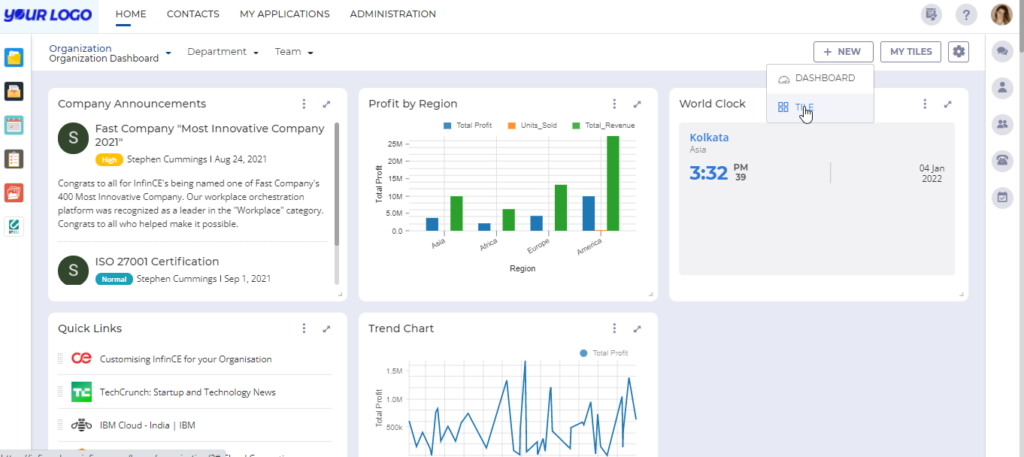Click the Fast Company announcement title
1024x457 pixels.
coord(210,135)
